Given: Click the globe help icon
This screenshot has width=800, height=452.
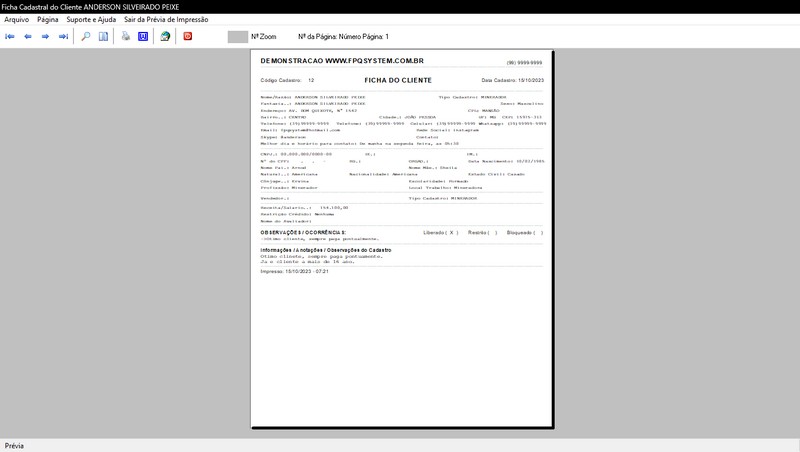Looking at the screenshot, I should (165, 36).
